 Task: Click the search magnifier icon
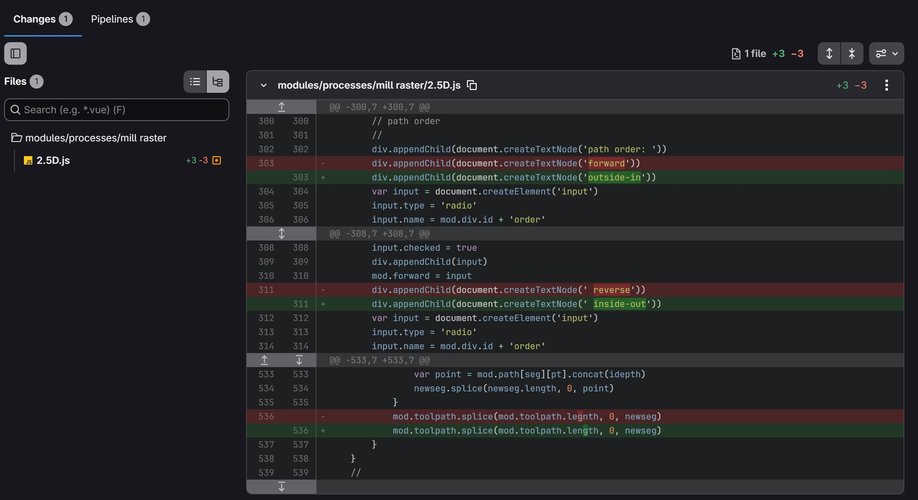[15, 109]
